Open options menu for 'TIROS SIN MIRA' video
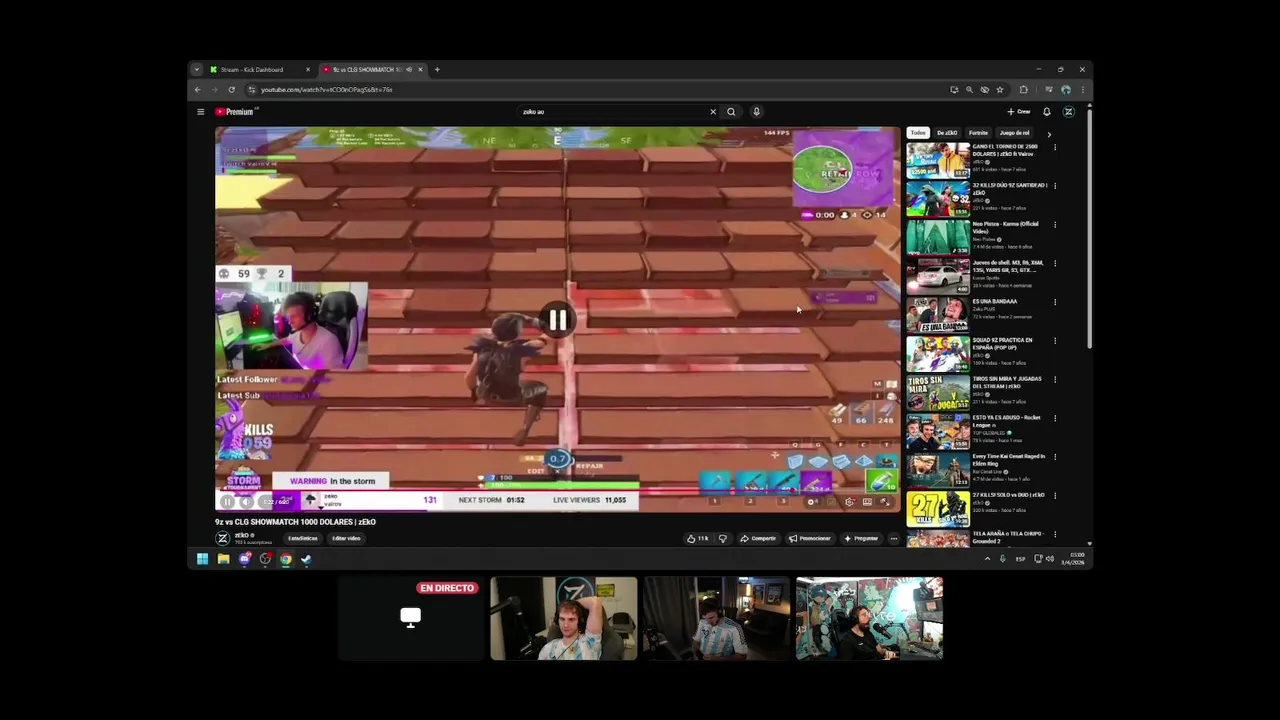 point(1054,379)
